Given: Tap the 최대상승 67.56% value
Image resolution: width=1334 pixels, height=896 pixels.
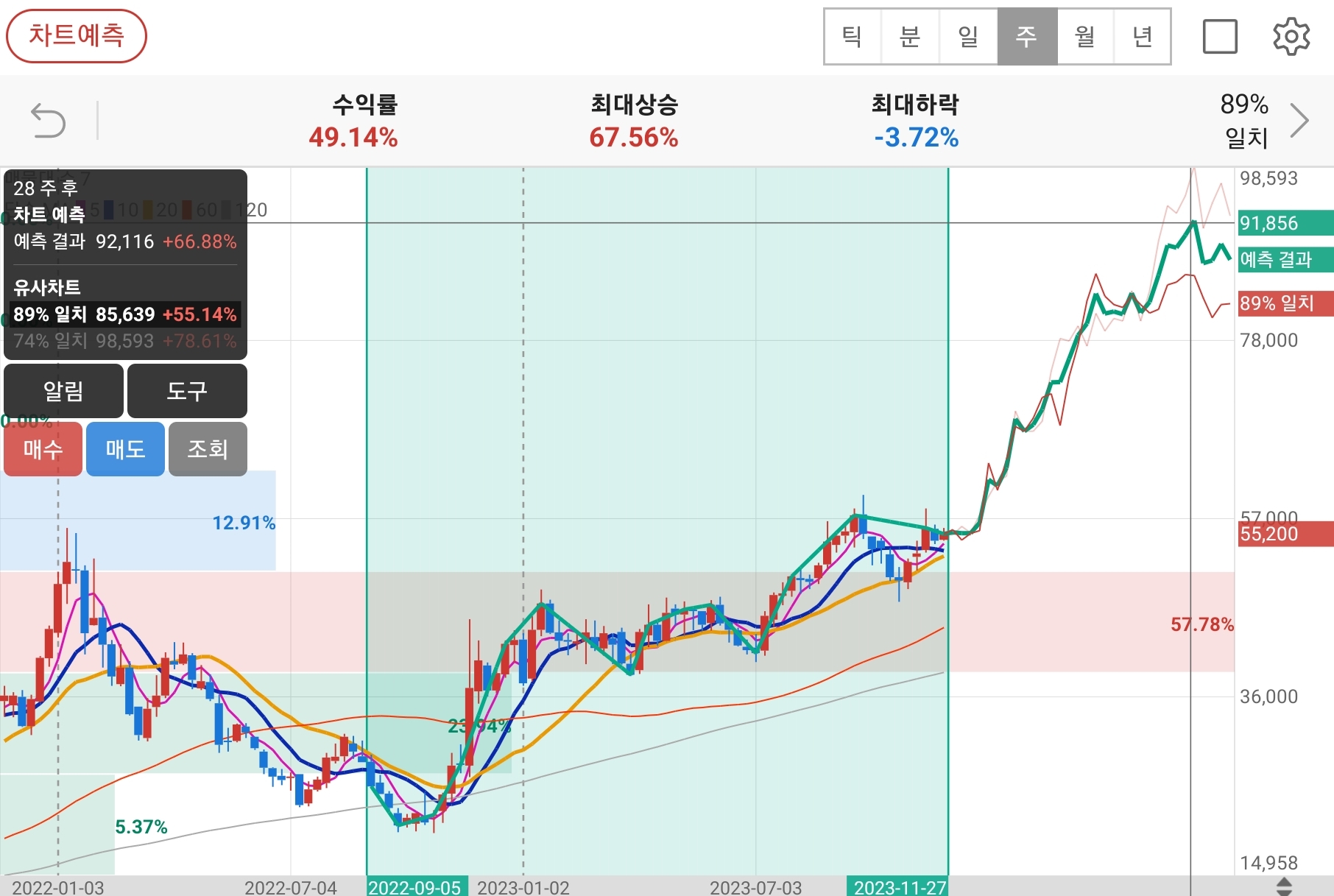Looking at the screenshot, I should click(634, 138).
